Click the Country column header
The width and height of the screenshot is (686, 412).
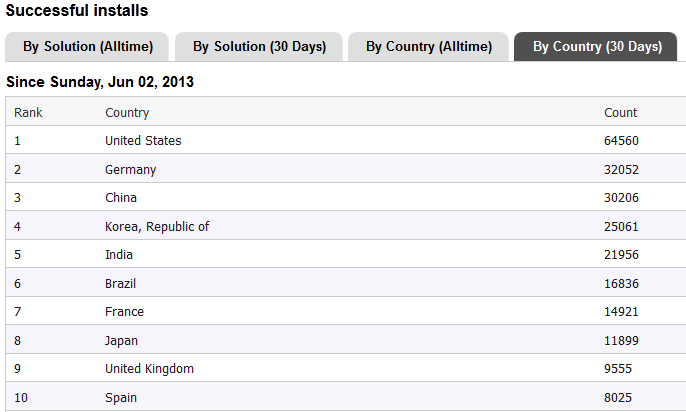coord(127,112)
